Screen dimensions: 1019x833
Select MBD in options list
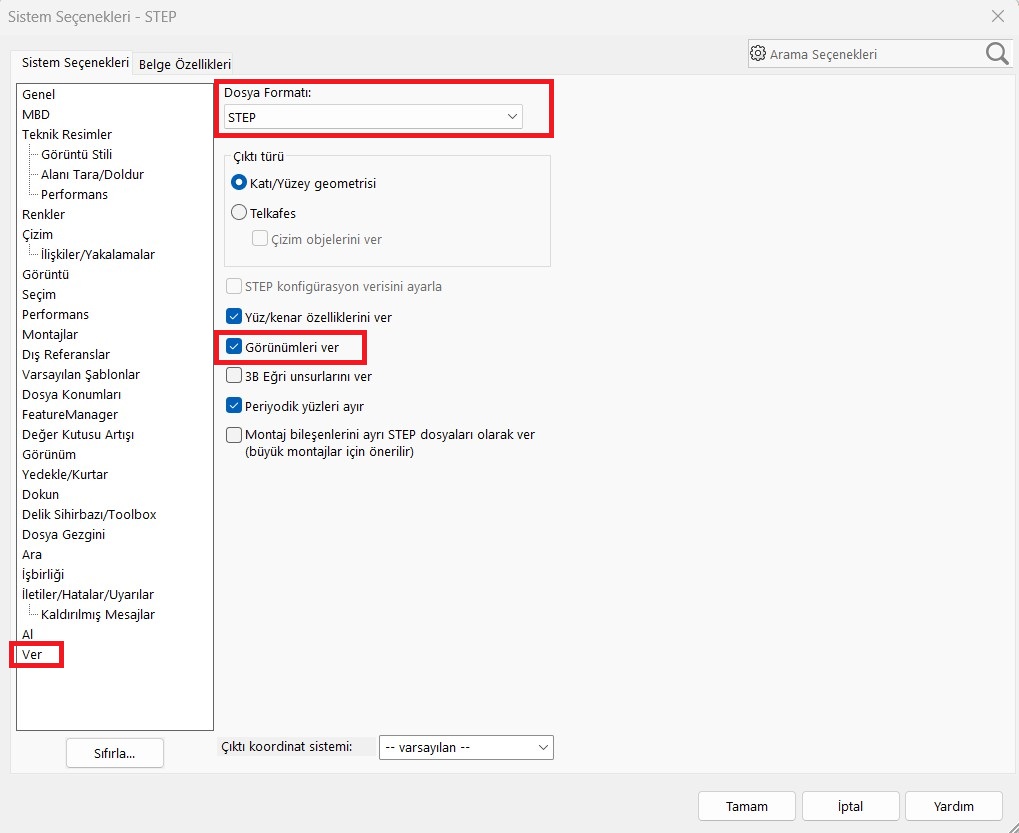[x=36, y=114]
